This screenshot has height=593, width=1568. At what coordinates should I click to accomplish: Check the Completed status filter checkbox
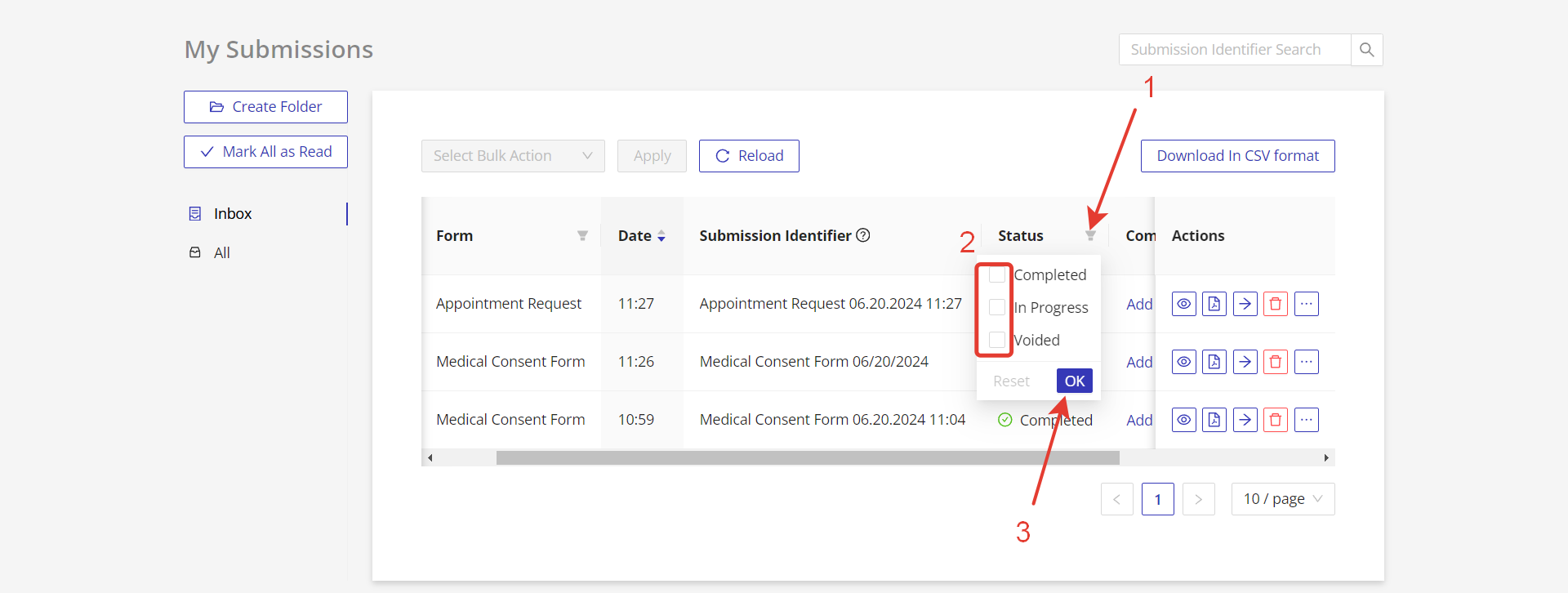click(996, 275)
